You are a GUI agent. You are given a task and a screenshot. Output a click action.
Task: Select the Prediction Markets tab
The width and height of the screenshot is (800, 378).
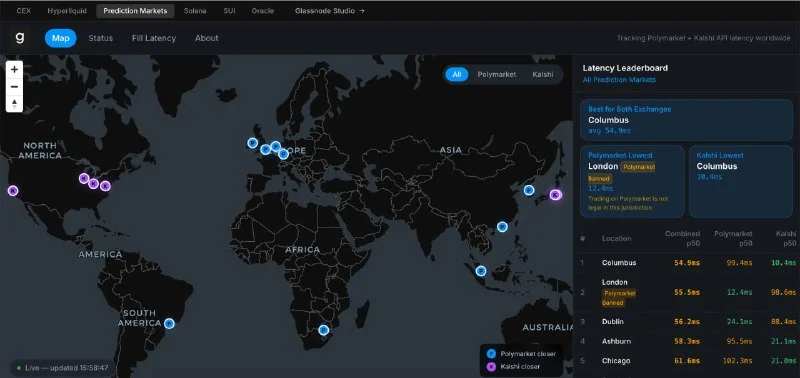tap(135, 11)
